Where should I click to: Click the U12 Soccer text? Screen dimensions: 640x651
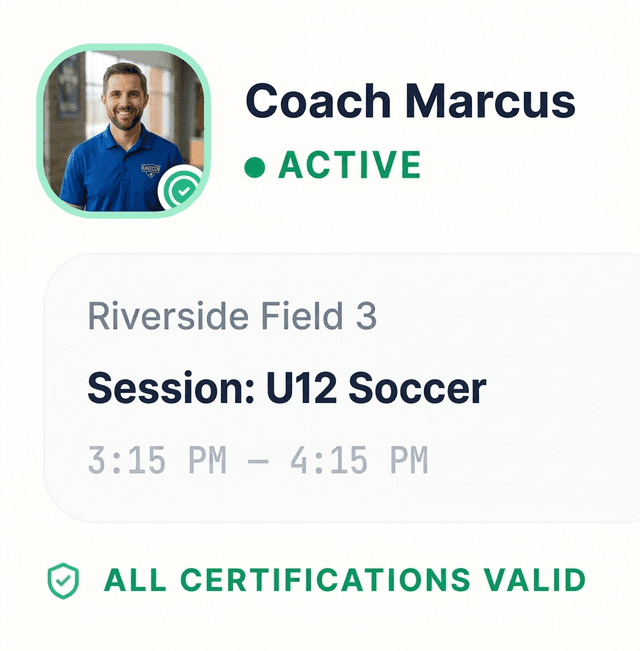click(x=376, y=388)
